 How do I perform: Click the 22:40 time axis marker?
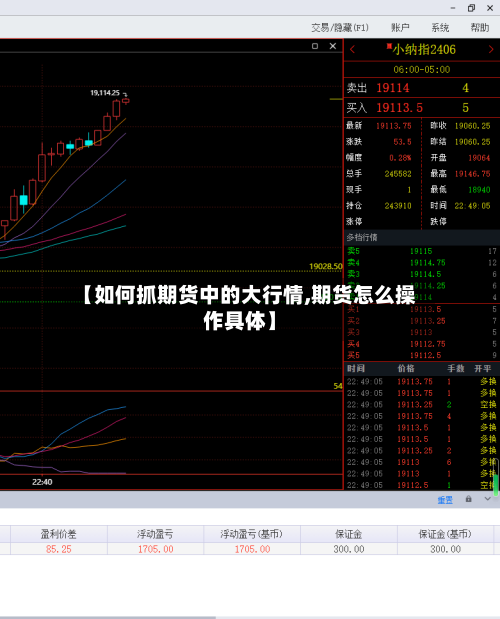pos(42,482)
